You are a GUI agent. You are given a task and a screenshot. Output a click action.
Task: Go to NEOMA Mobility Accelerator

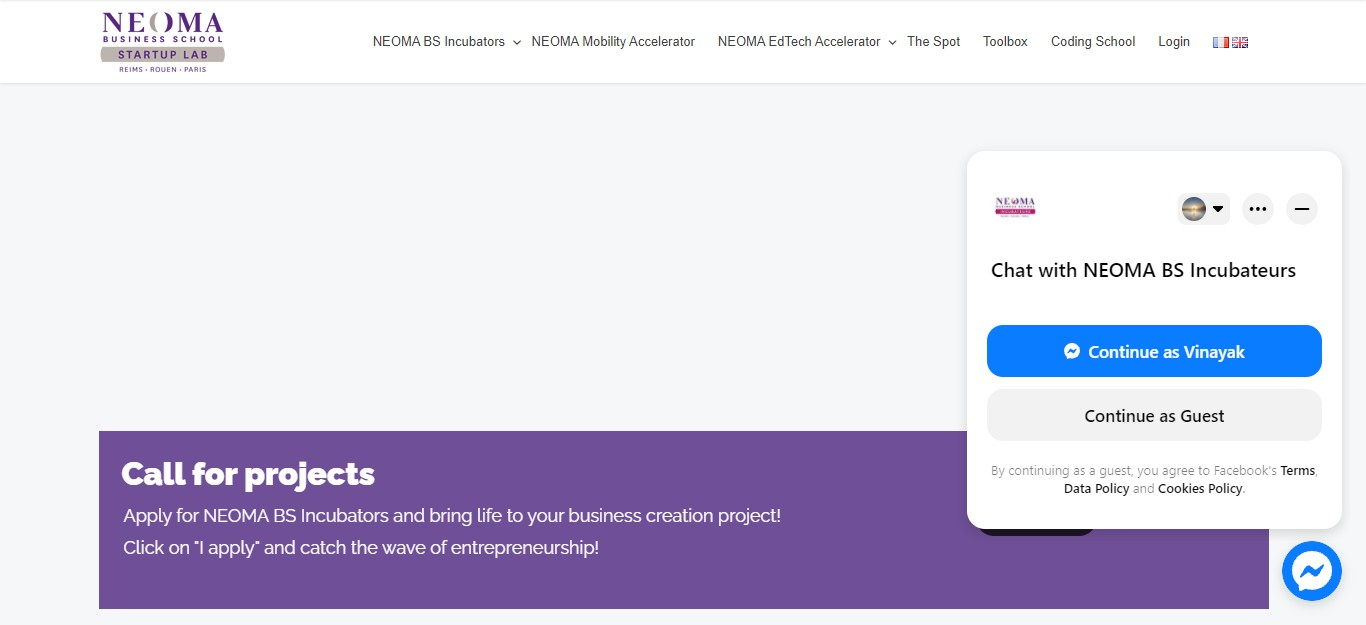(613, 42)
